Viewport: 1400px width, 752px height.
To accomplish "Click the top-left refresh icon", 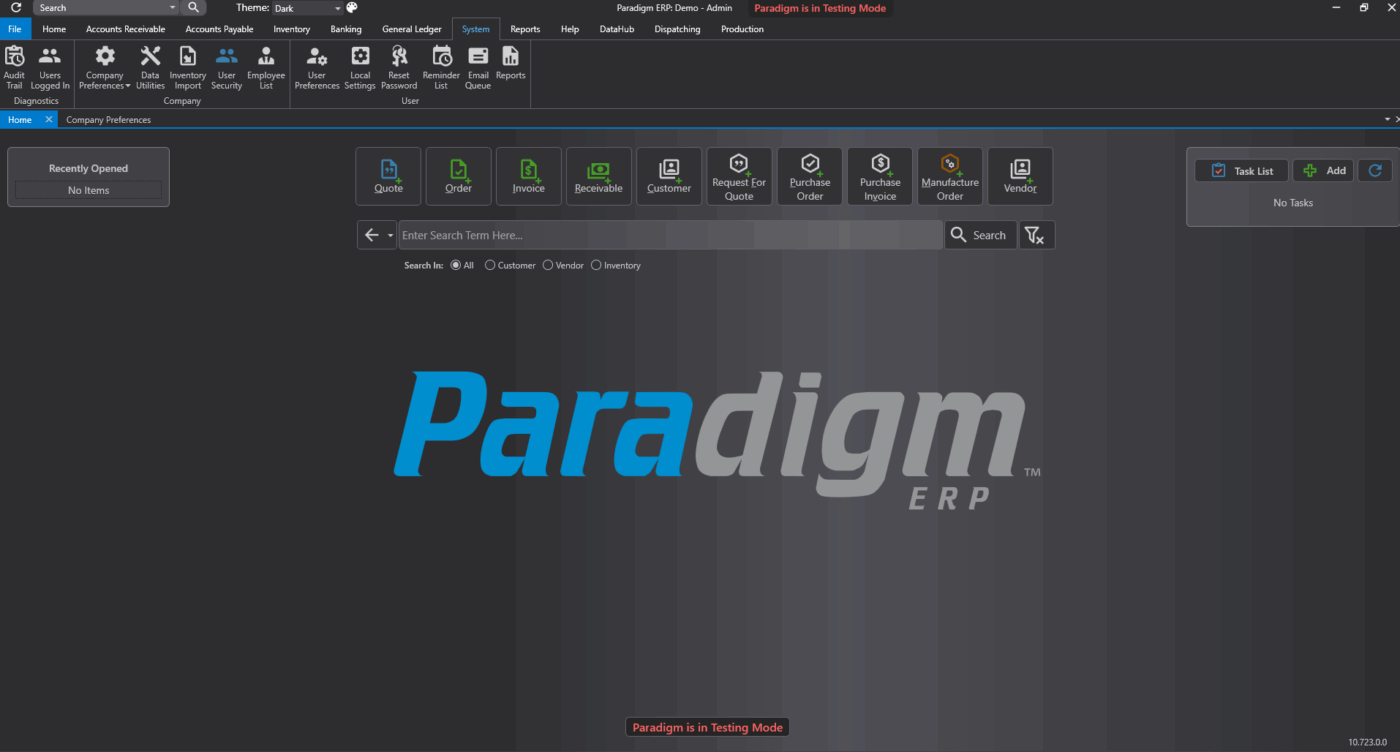I will click(x=15, y=7).
